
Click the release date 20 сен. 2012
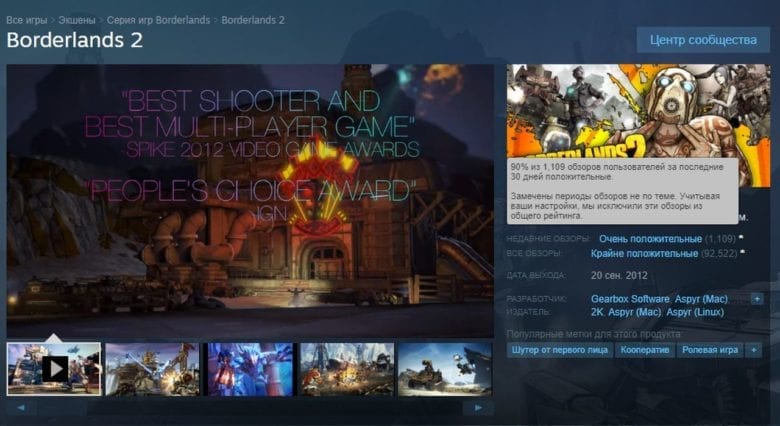(619, 276)
